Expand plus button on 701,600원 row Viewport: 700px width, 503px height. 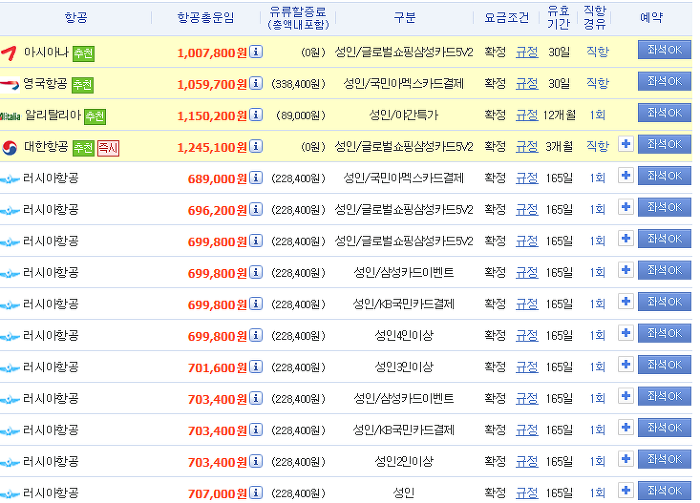[x=626, y=365]
